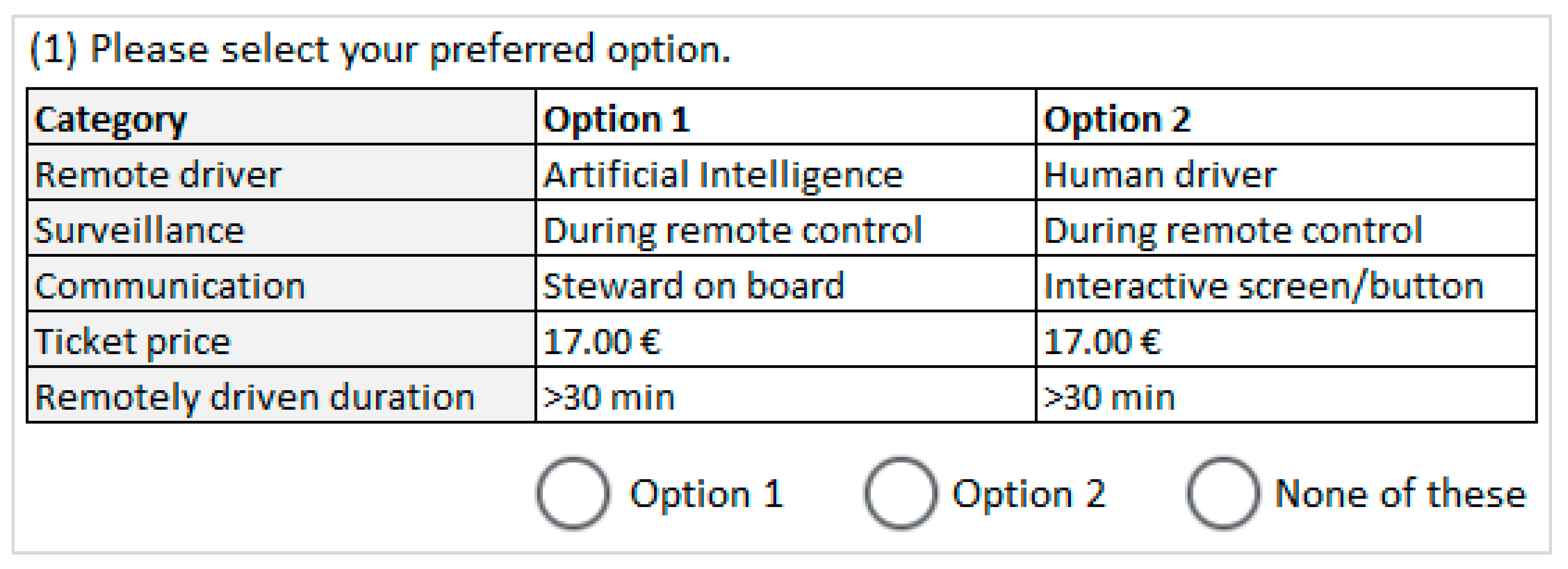Click the Steward on board cell
This screenshot has width=1568, height=569.
coord(694,286)
